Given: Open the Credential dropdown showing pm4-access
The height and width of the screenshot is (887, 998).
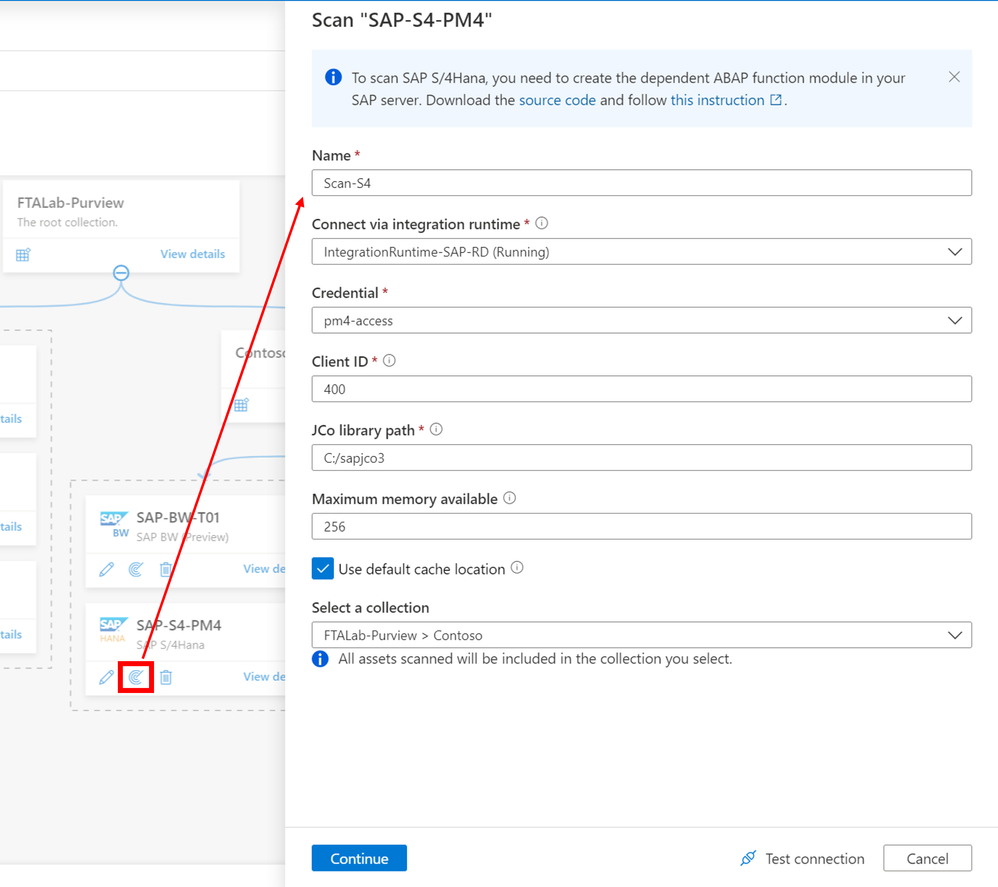Looking at the screenshot, I should coord(642,320).
